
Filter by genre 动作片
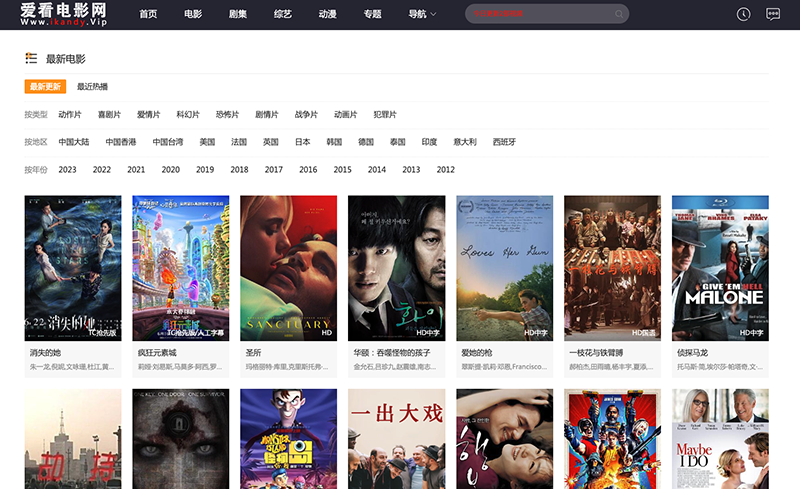(x=70, y=114)
